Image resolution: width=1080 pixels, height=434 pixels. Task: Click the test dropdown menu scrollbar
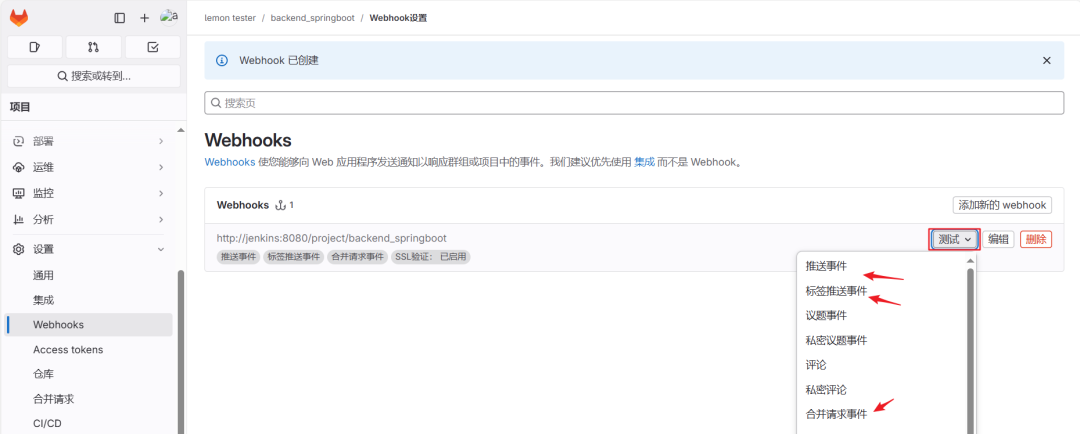[970, 340]
